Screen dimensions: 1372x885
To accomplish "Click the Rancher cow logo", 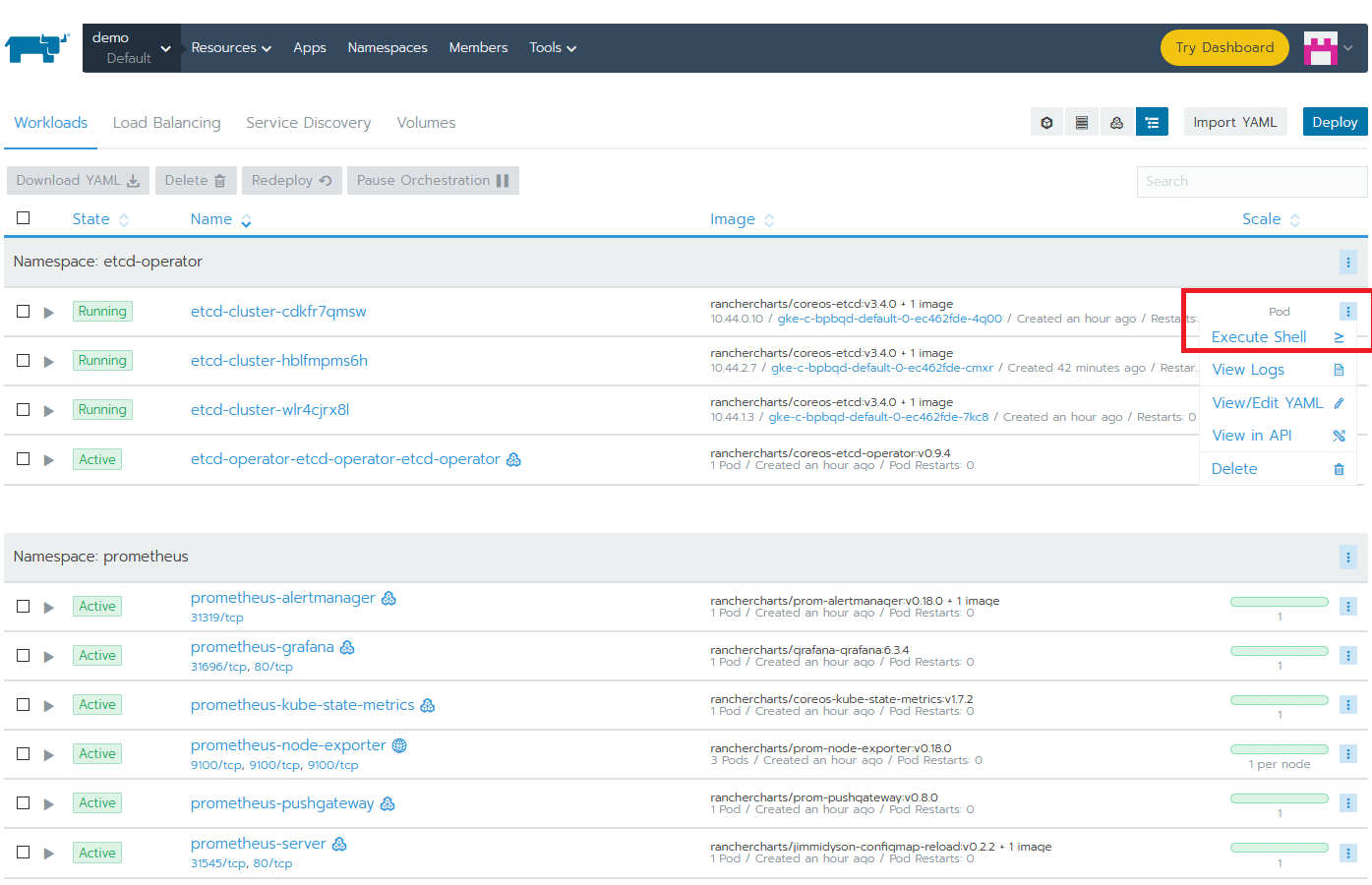I will pyautogui.click(x=36, y=47).
